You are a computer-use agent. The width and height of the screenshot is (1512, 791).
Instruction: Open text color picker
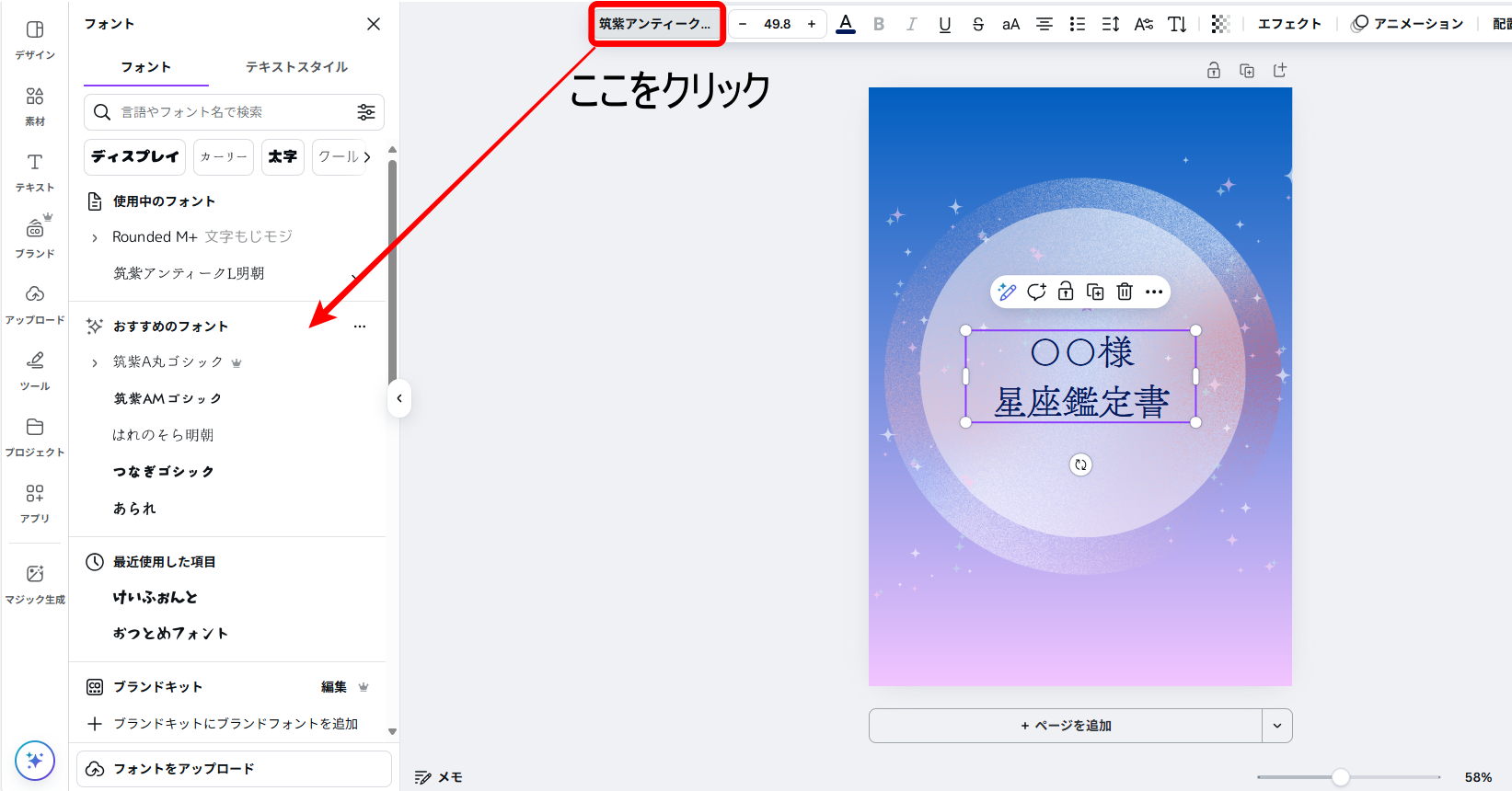click(846, 24)
